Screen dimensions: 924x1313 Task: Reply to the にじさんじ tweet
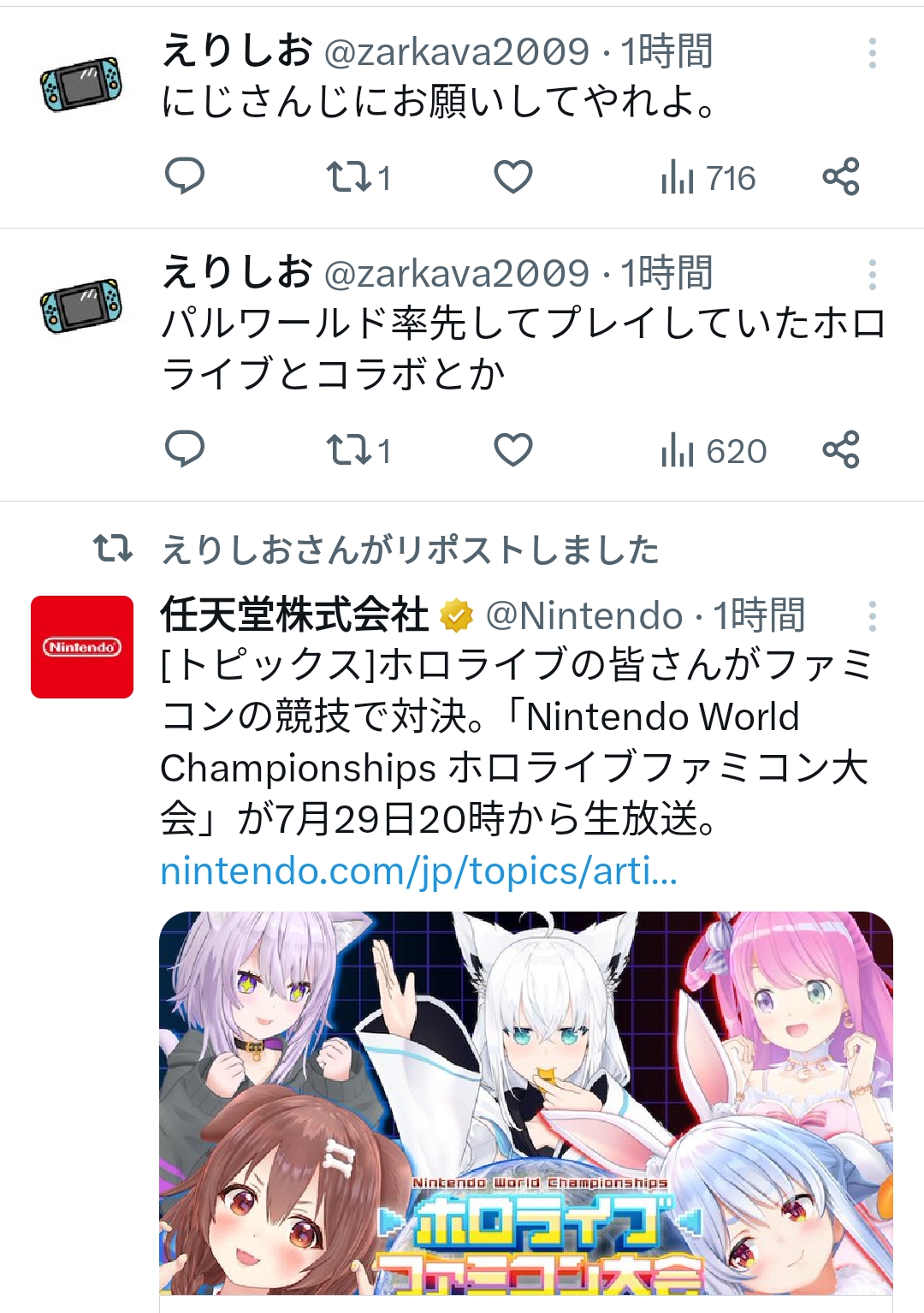click(x=184, y=177)
